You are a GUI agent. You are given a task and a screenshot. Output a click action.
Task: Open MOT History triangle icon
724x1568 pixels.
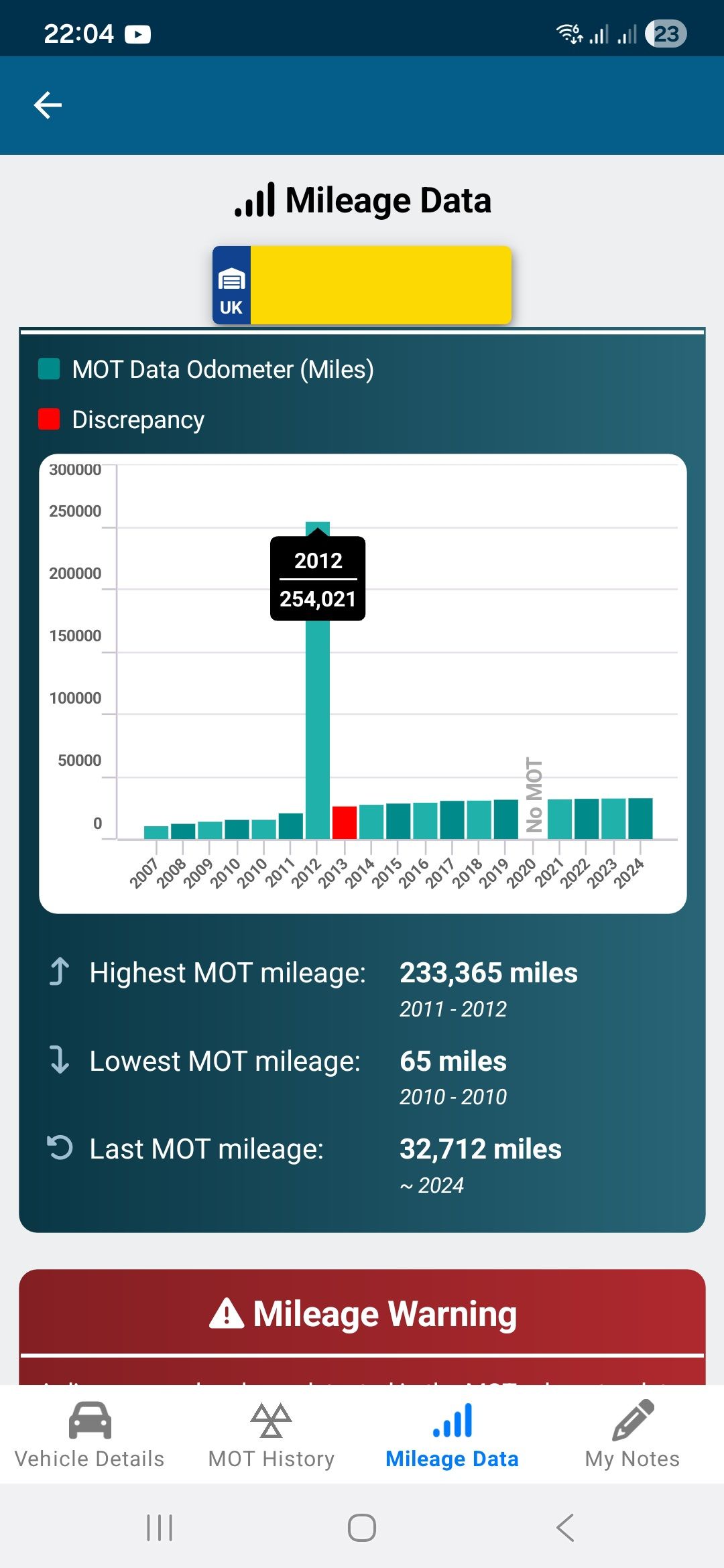271,1420
